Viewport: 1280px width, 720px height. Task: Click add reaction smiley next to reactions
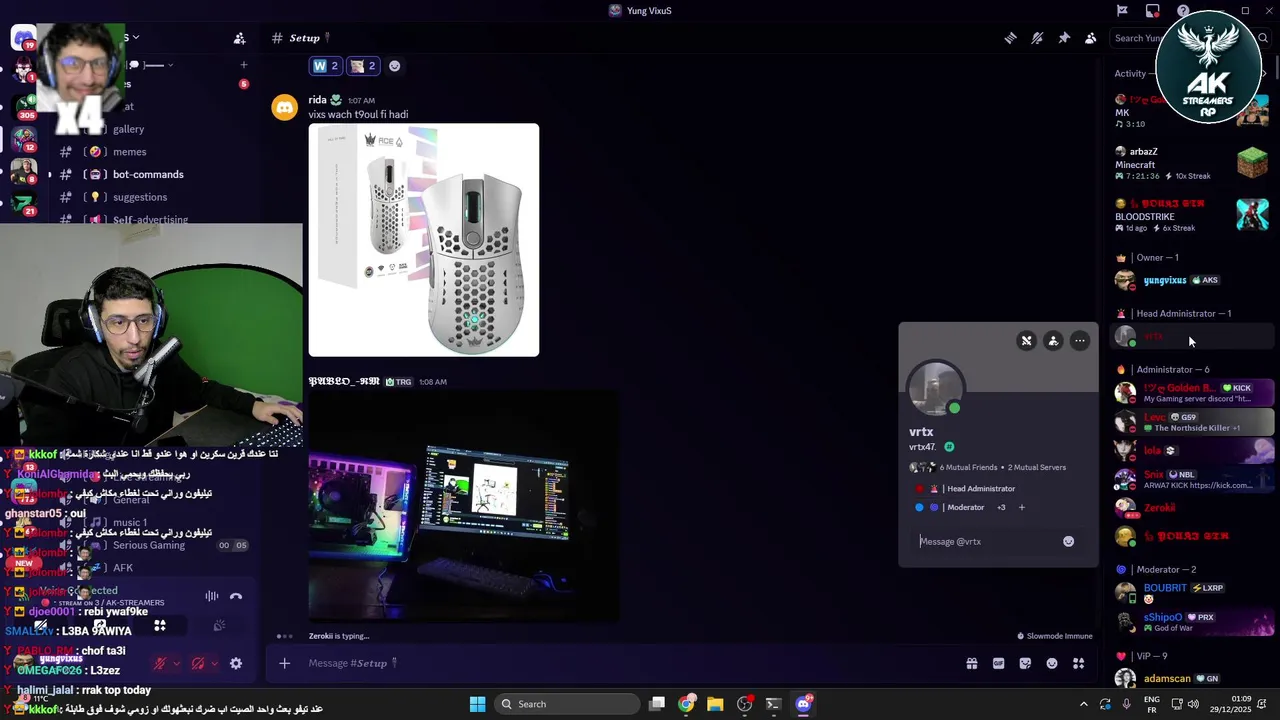point(394,66)
